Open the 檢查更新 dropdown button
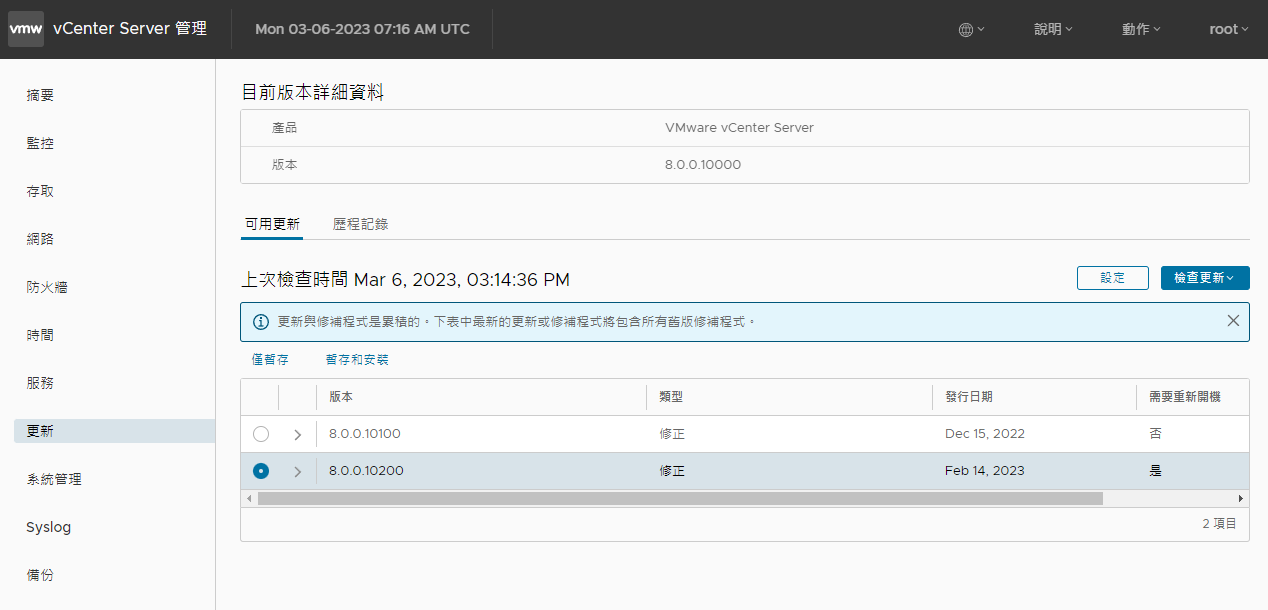Image resolution: width=1268 pixels, height=610 pixels. click(1205, 278)
